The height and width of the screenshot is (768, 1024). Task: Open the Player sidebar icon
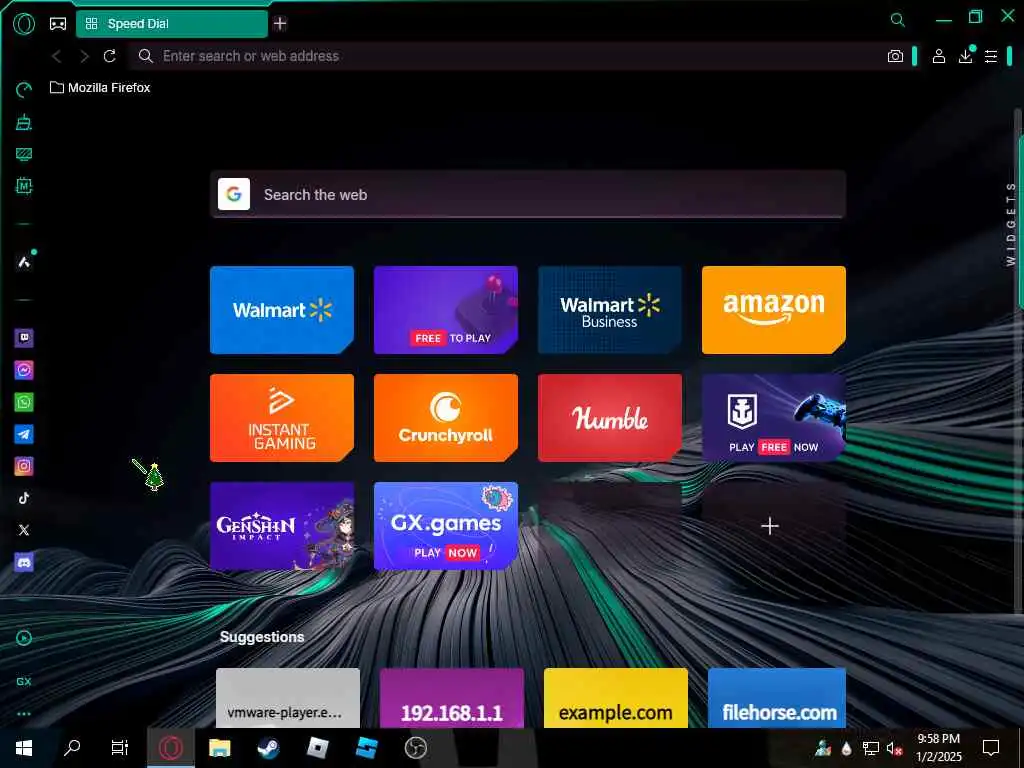24,638
